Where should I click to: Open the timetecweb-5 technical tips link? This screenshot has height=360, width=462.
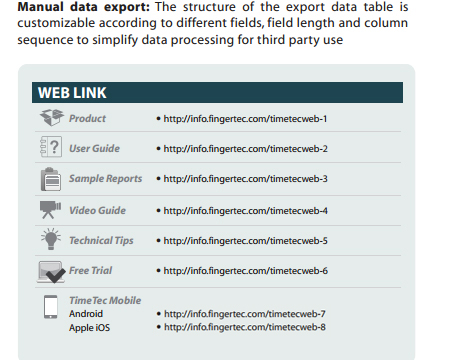[245, 241]
